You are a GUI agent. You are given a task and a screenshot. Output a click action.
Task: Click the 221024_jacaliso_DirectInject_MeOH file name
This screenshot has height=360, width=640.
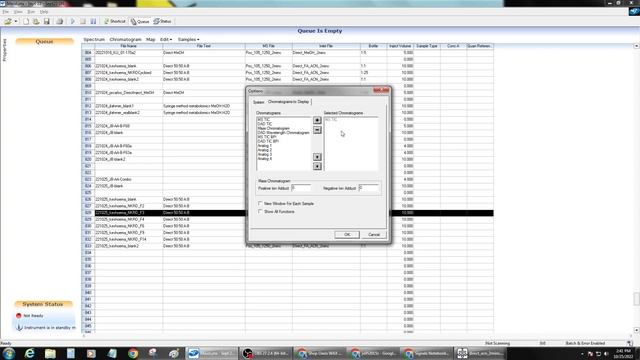(125, 93)
